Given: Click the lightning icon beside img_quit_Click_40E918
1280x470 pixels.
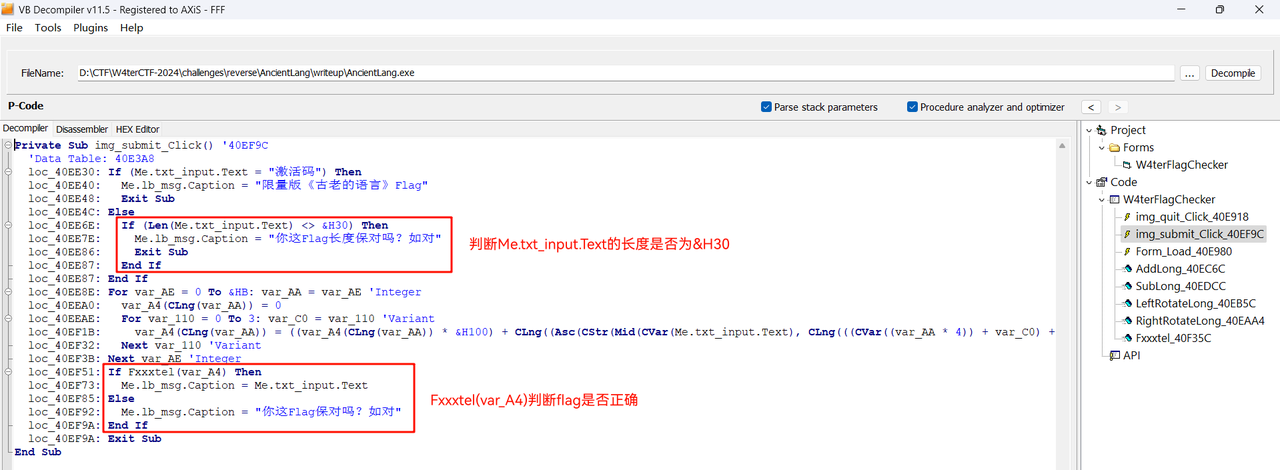Looking at the screenshot, I should coord(1127,216).
